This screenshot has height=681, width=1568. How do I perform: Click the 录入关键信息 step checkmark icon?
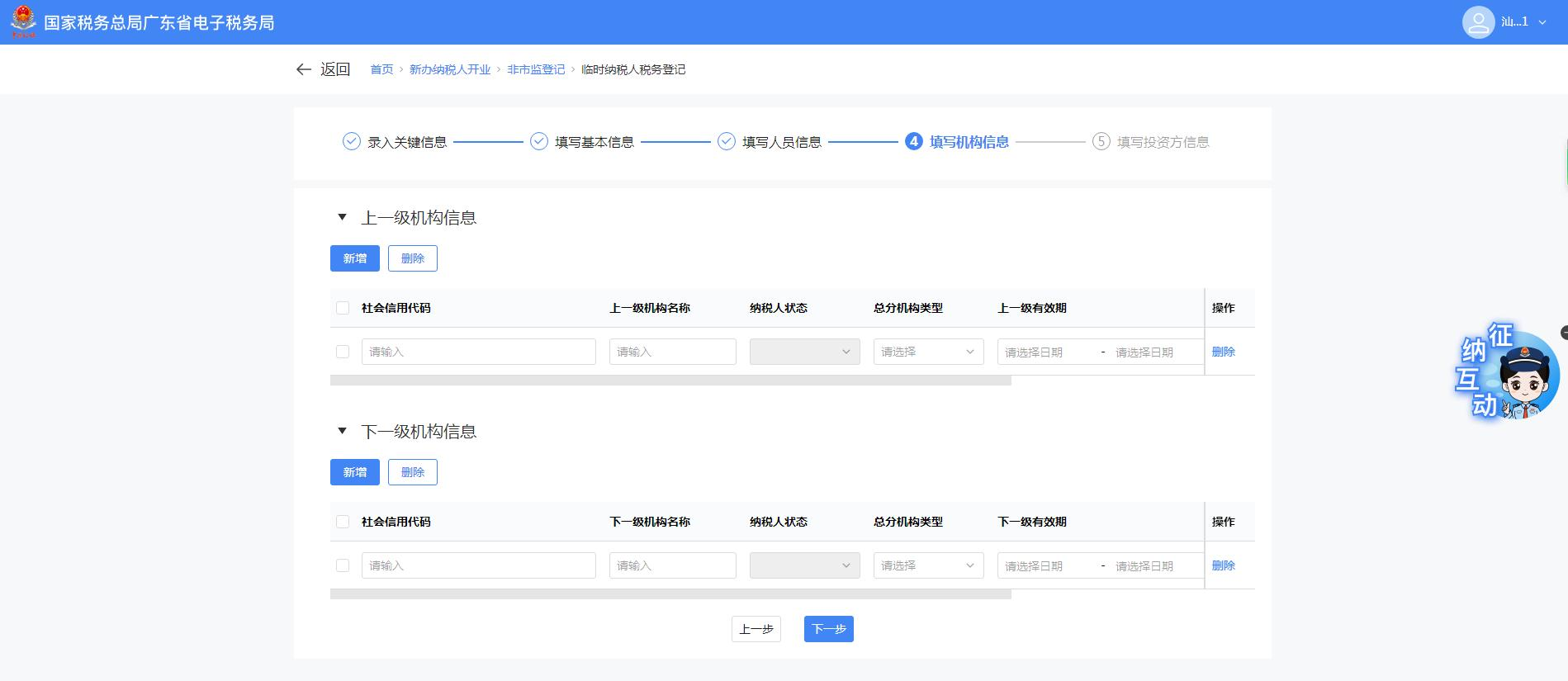[x=352, y=142]
